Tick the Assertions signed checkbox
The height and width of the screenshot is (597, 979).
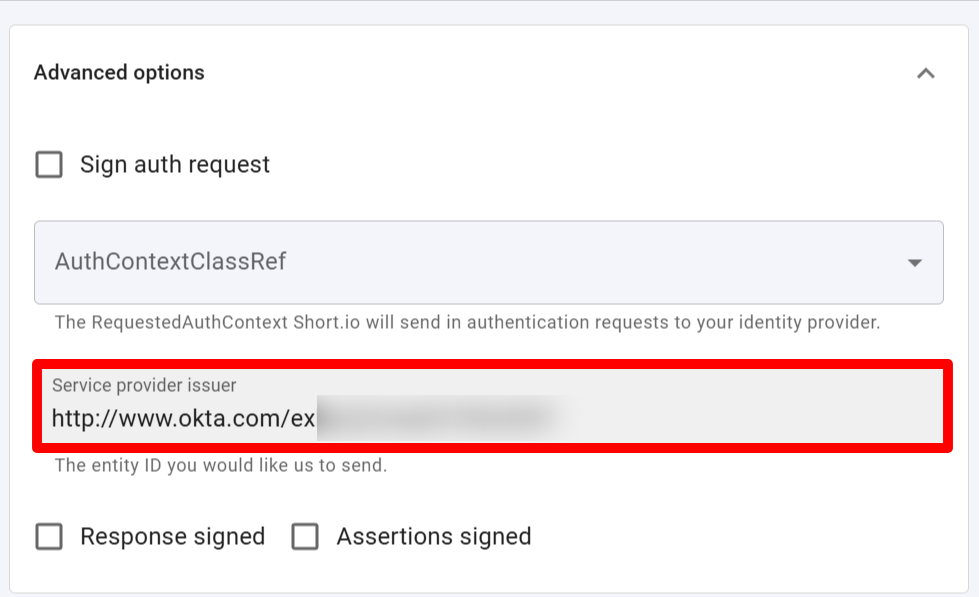305,537
